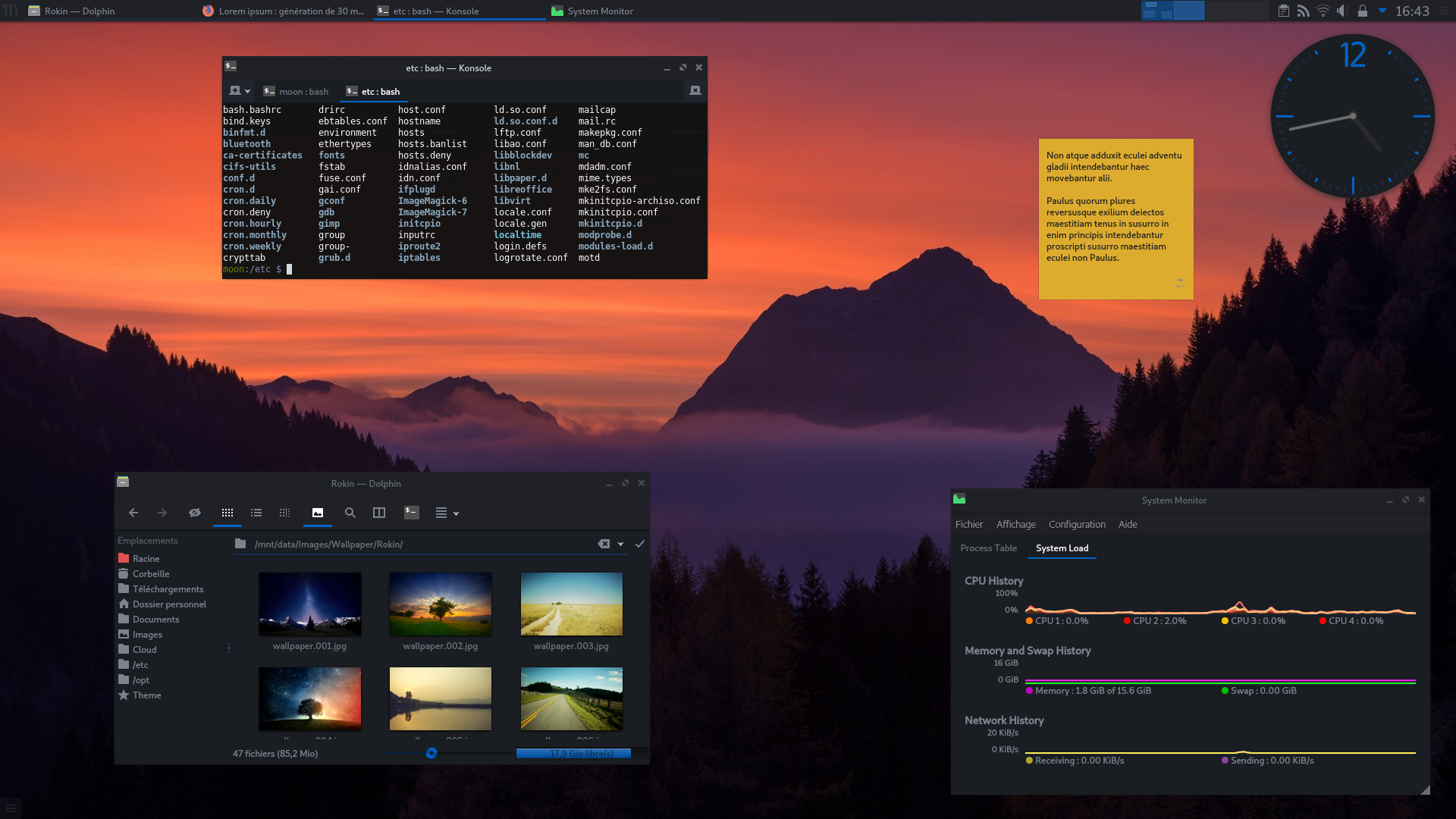Expand location history dropdown in Dolphin
This screenshot has width=1456, height=819.
(621, 544)
